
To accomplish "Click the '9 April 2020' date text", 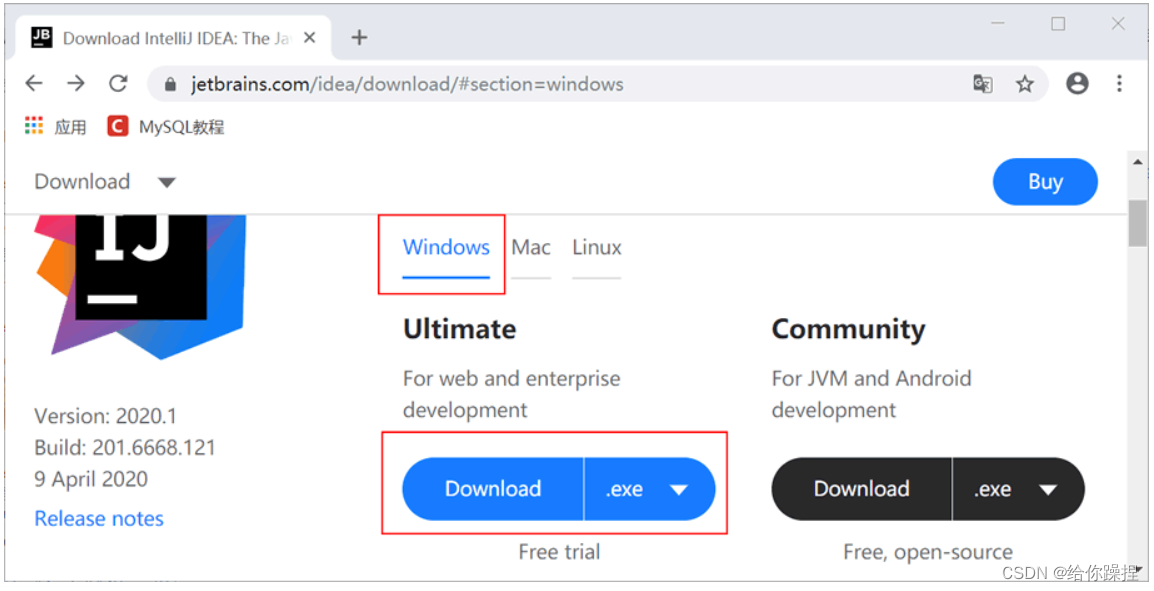I will [x=91, y=479].
